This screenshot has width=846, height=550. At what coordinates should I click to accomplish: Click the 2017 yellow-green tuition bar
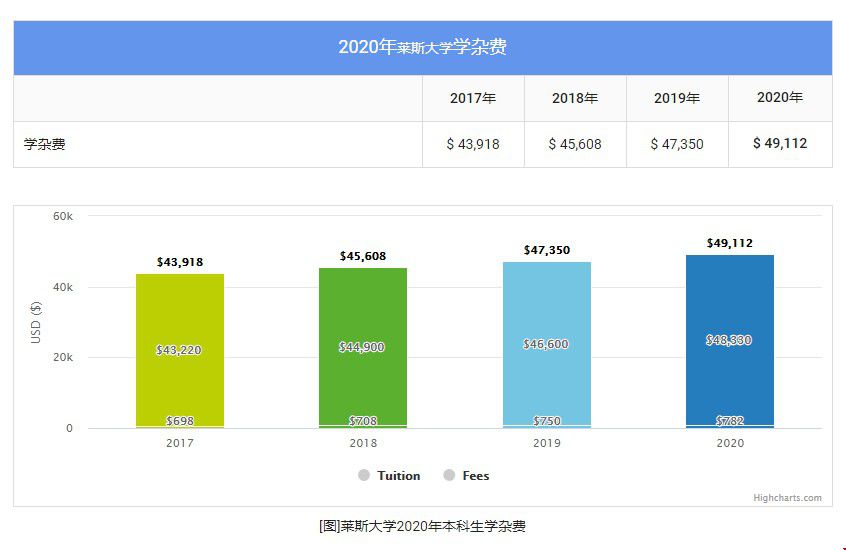[180, 350]
